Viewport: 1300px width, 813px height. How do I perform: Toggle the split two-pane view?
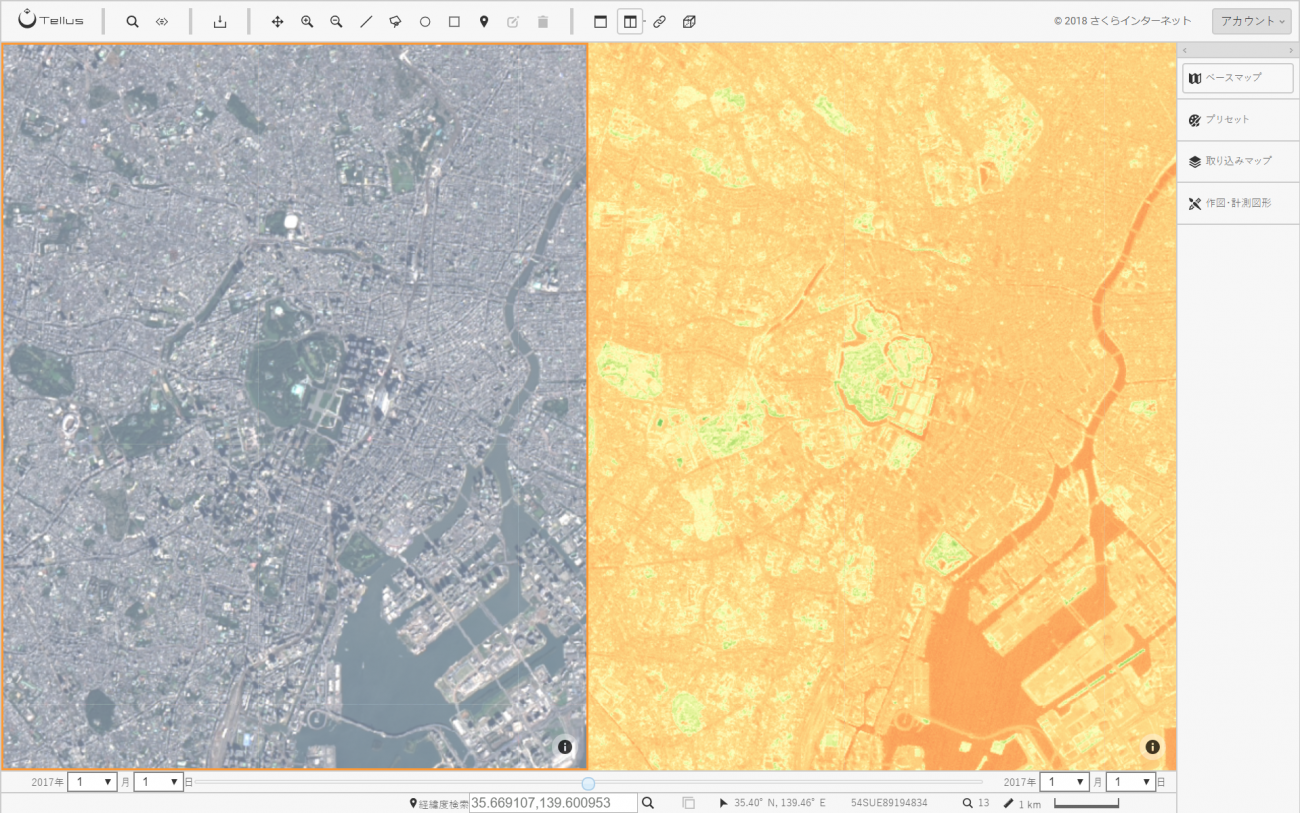point(630,21)
